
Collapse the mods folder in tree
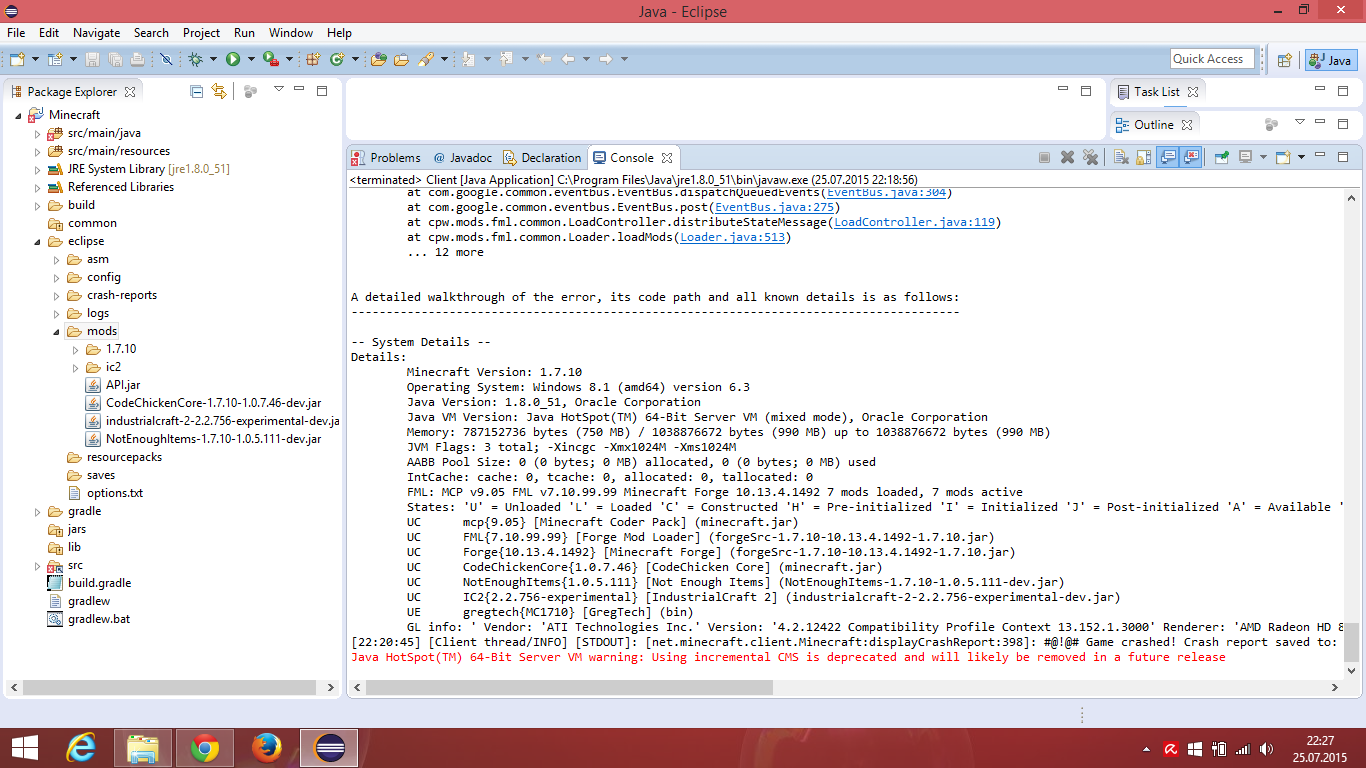(57, 332)
